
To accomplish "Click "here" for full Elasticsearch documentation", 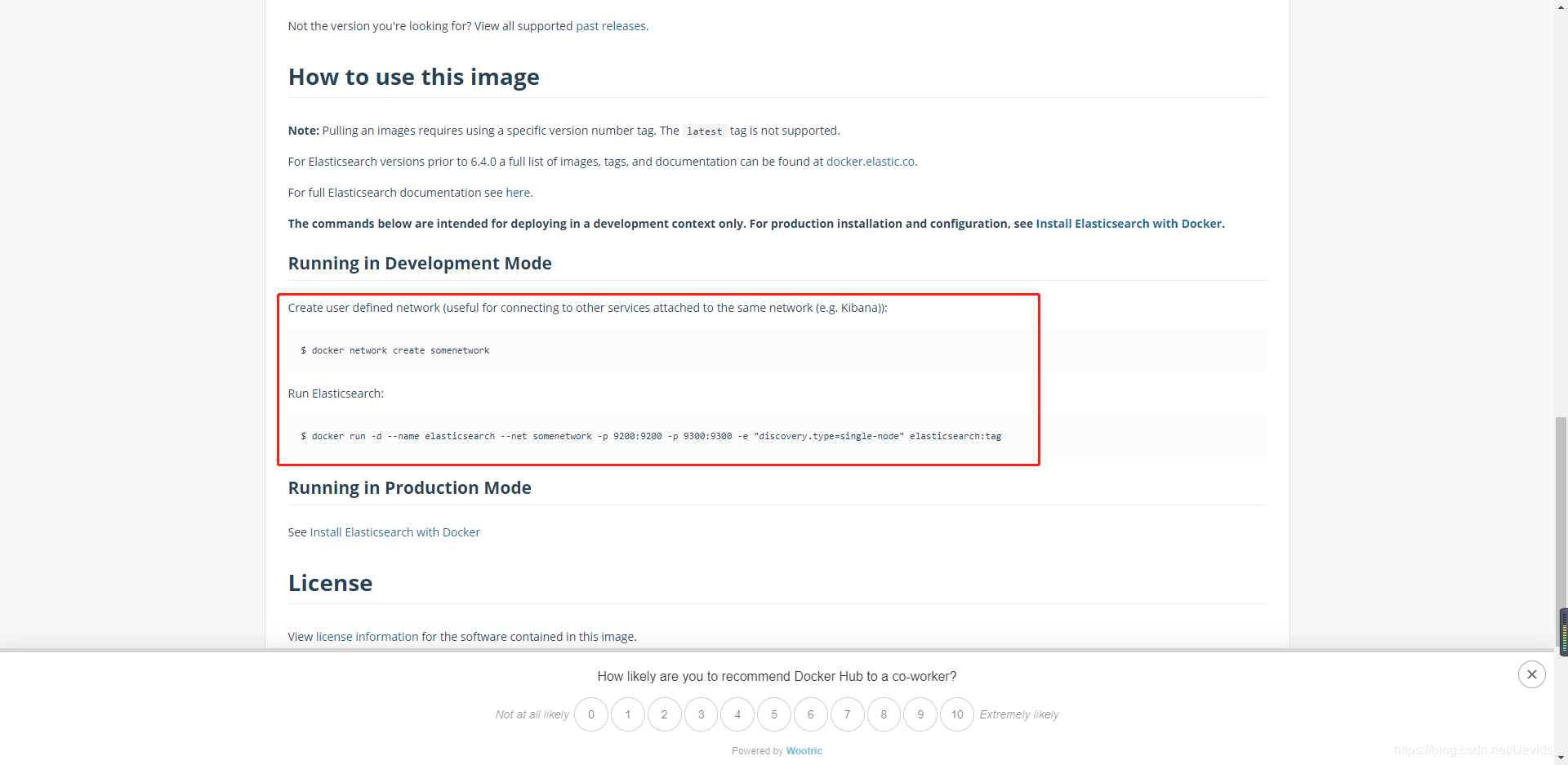I will tap(519, 193).
